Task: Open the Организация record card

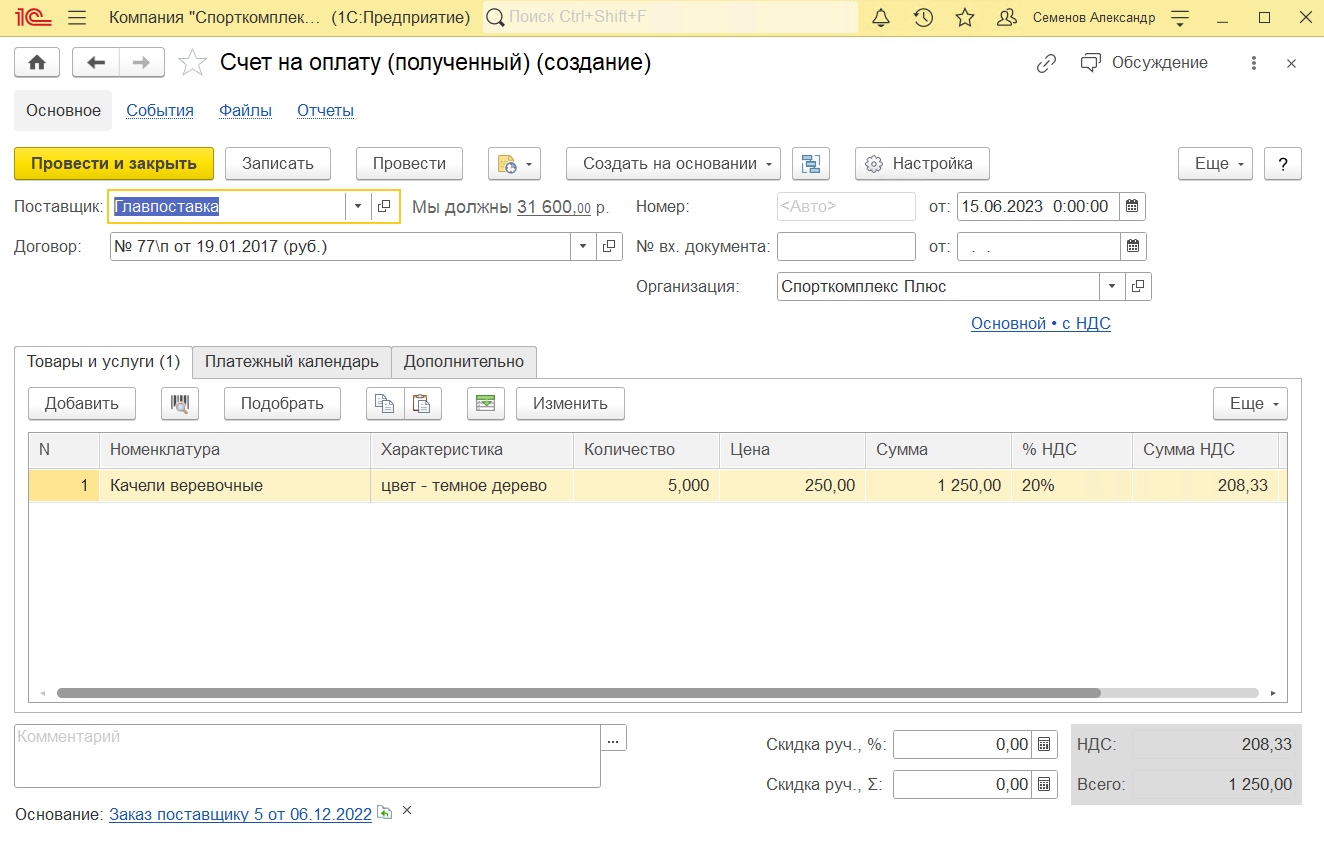Action: click(1138, 287)
